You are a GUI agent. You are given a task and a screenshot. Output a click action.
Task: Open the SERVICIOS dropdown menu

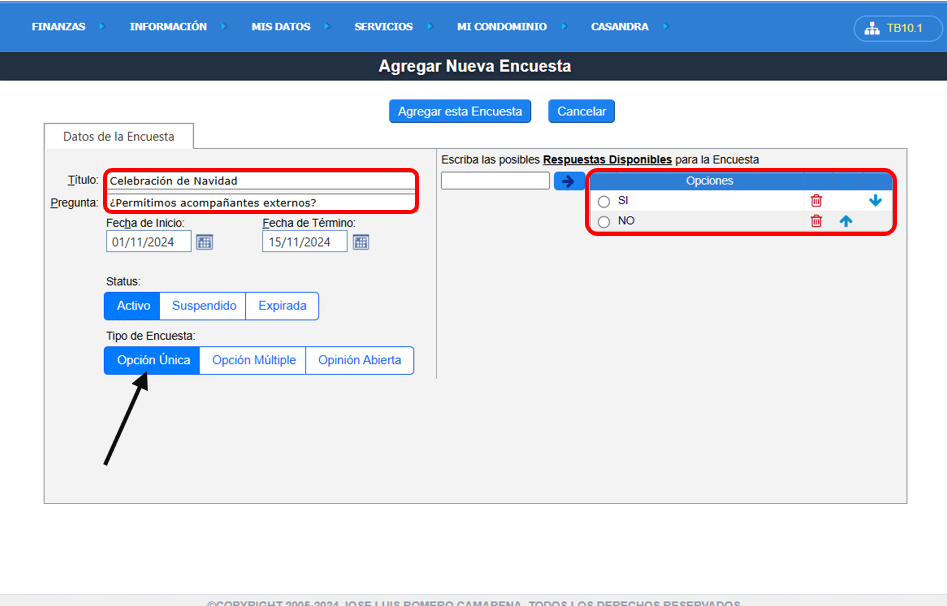[x=384, y=27]
